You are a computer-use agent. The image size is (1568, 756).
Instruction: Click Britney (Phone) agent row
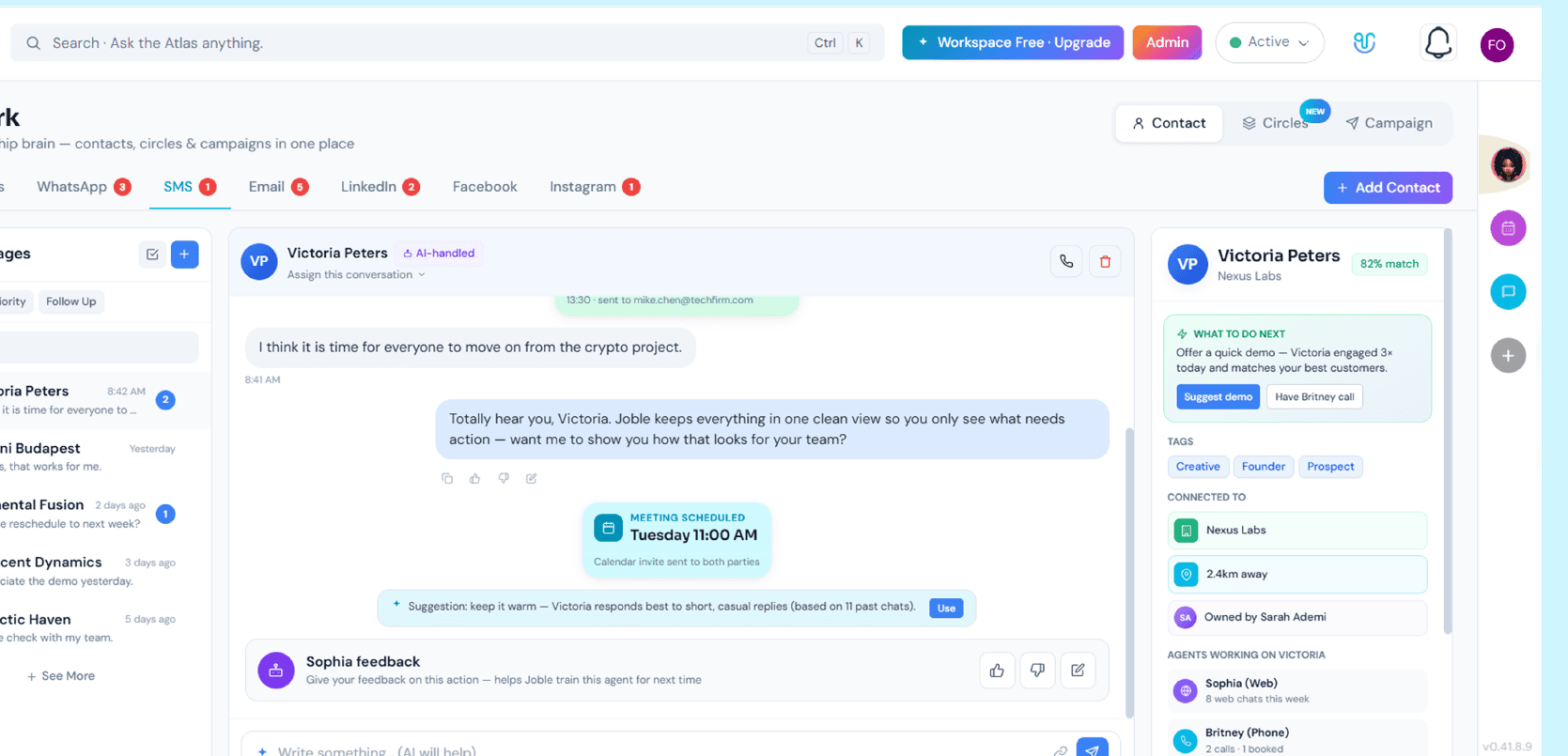click(x=1296, y=740)
